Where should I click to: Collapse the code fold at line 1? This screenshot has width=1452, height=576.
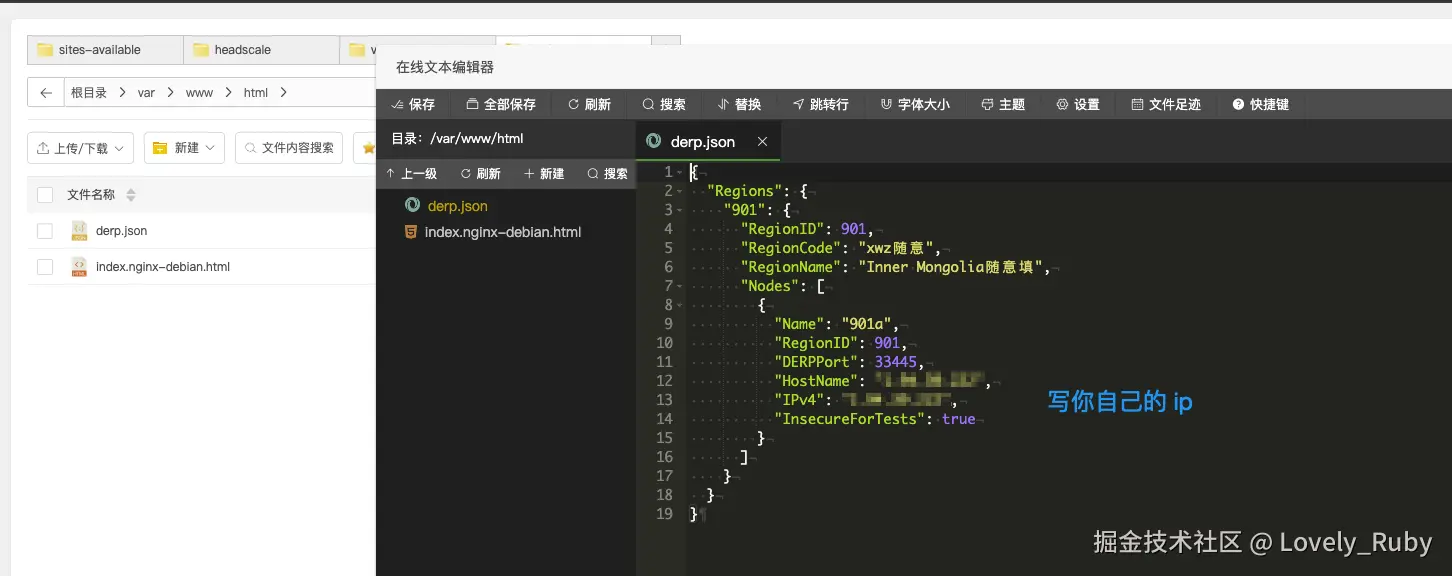click(680, 172)
